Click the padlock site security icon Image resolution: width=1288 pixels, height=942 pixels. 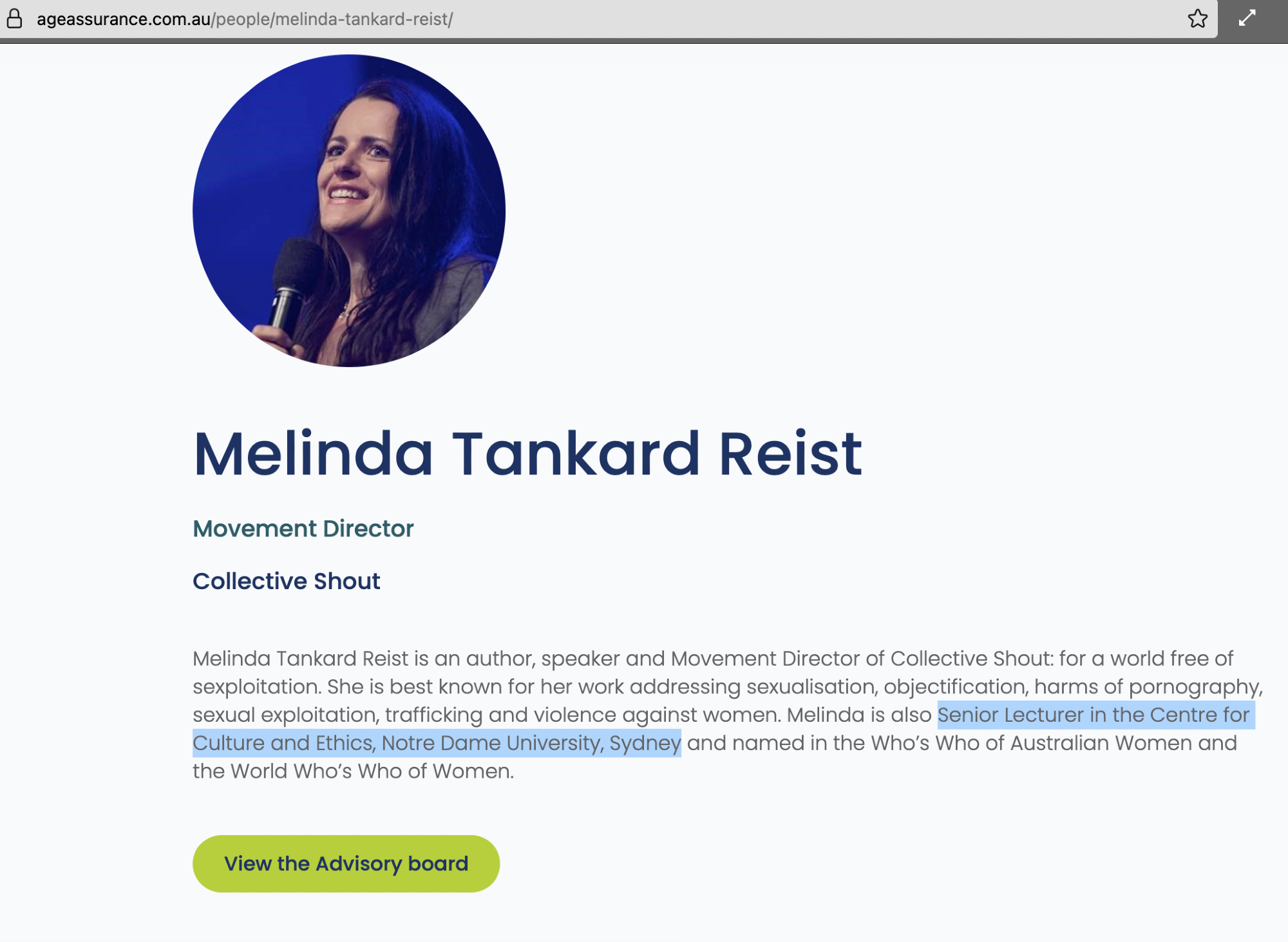[x=14, y=19]
